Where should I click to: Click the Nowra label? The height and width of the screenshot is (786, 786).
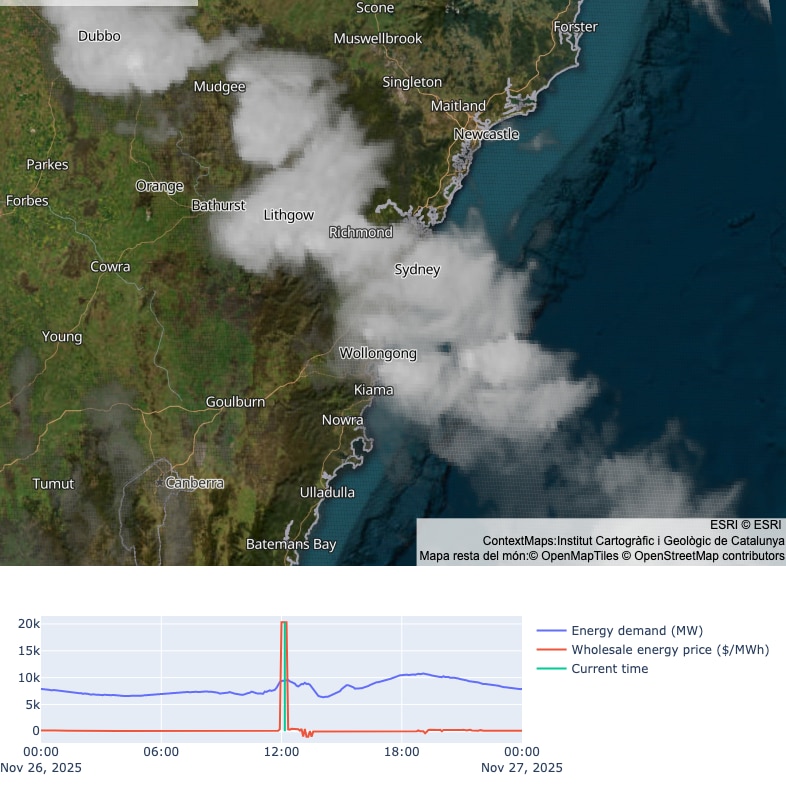(x=342, y=420)
